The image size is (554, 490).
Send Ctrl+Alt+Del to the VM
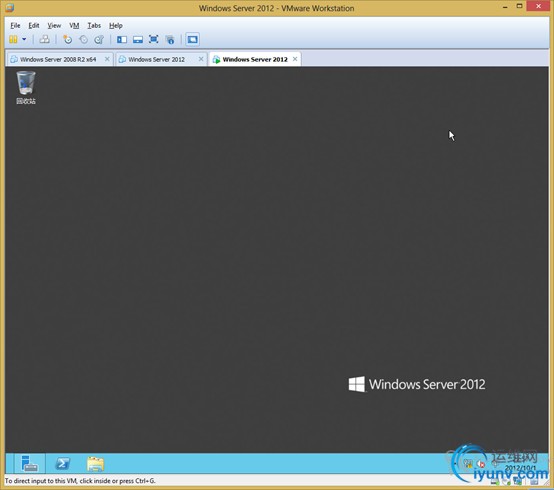point(44,39)
